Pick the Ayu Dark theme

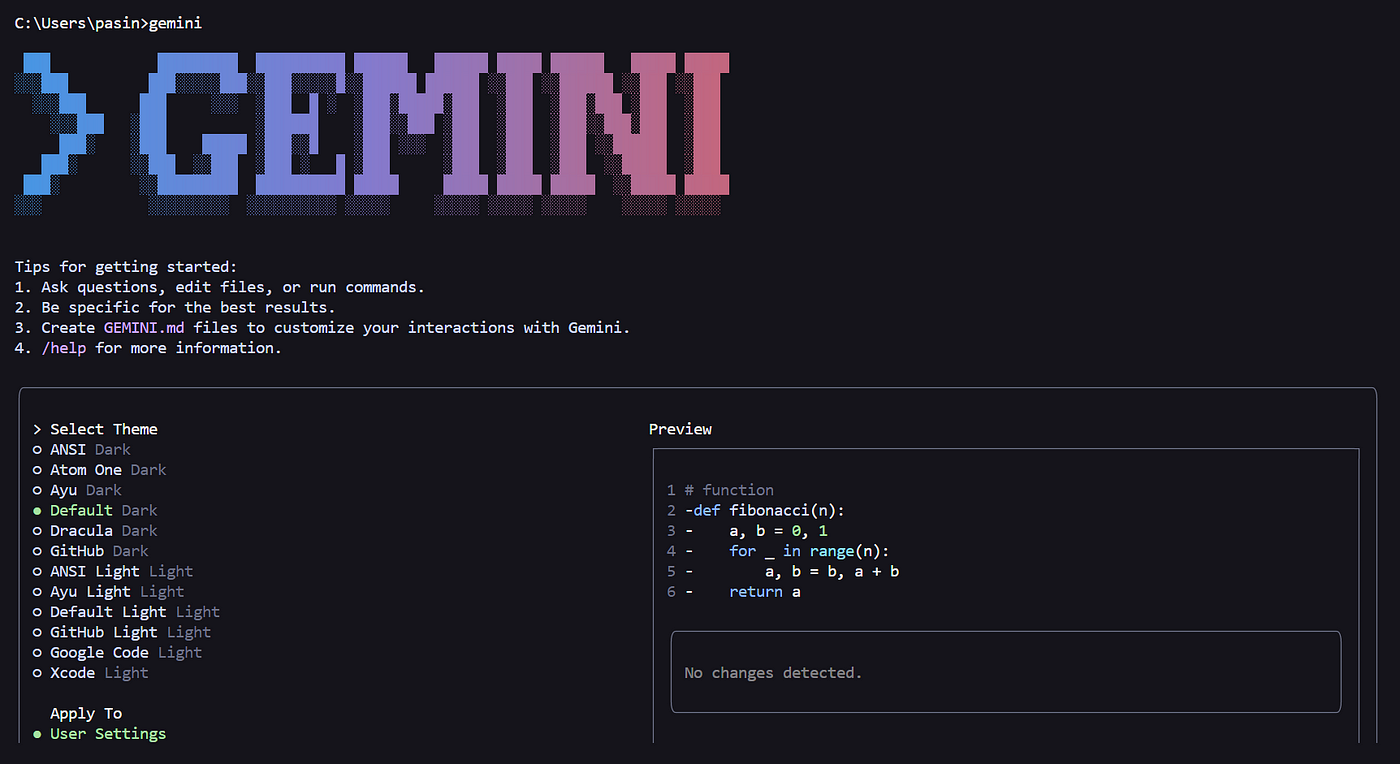coord(78,490)
